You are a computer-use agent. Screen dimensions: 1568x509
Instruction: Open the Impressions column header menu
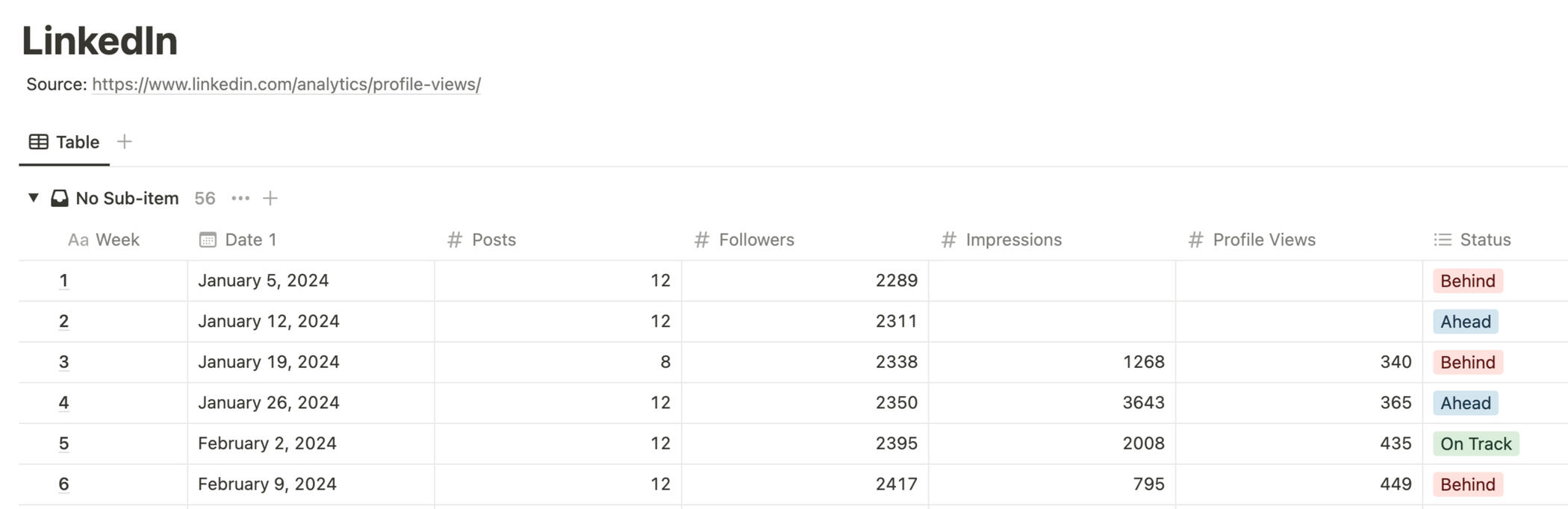1012,240
